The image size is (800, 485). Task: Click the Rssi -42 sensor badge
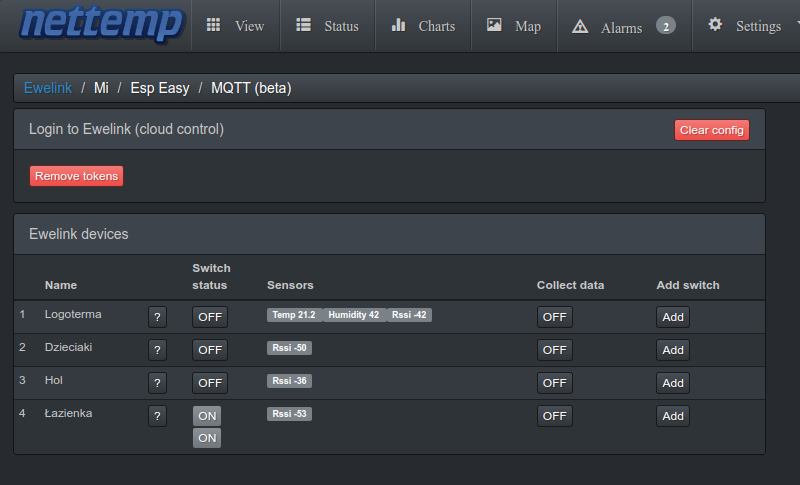[x=409, y=315]
